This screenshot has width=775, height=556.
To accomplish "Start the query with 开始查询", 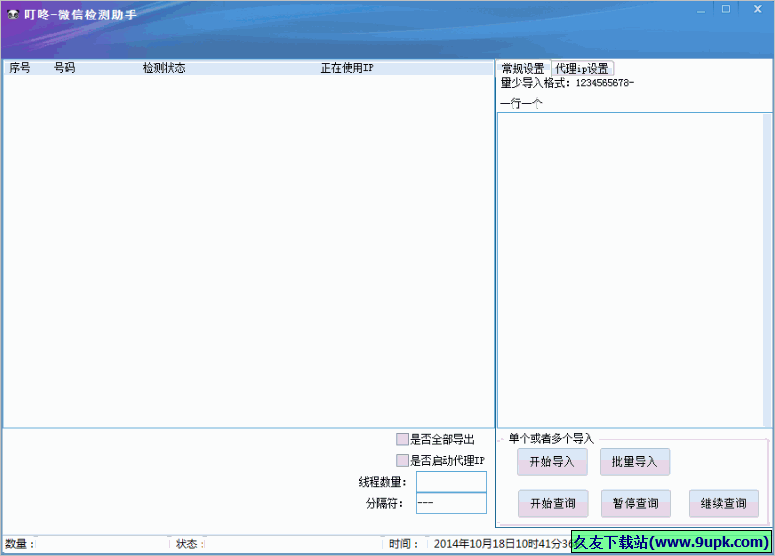I will coord(553,503).
